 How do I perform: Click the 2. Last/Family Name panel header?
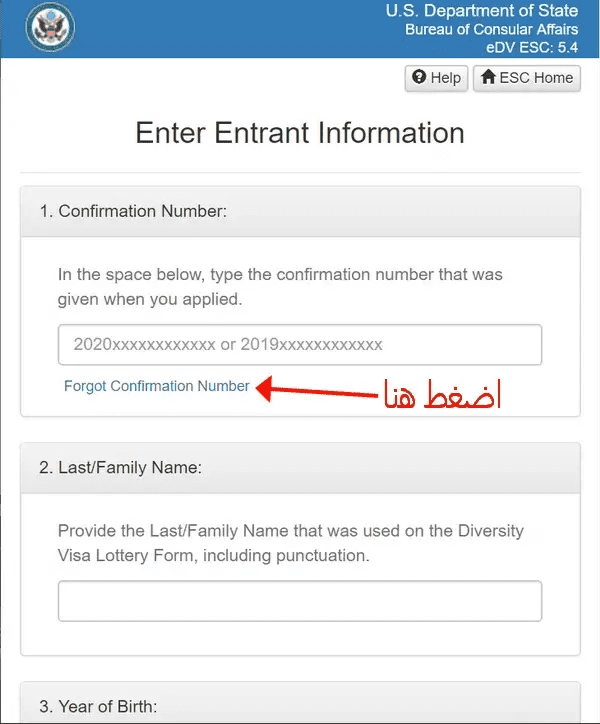tap(299, 468)
